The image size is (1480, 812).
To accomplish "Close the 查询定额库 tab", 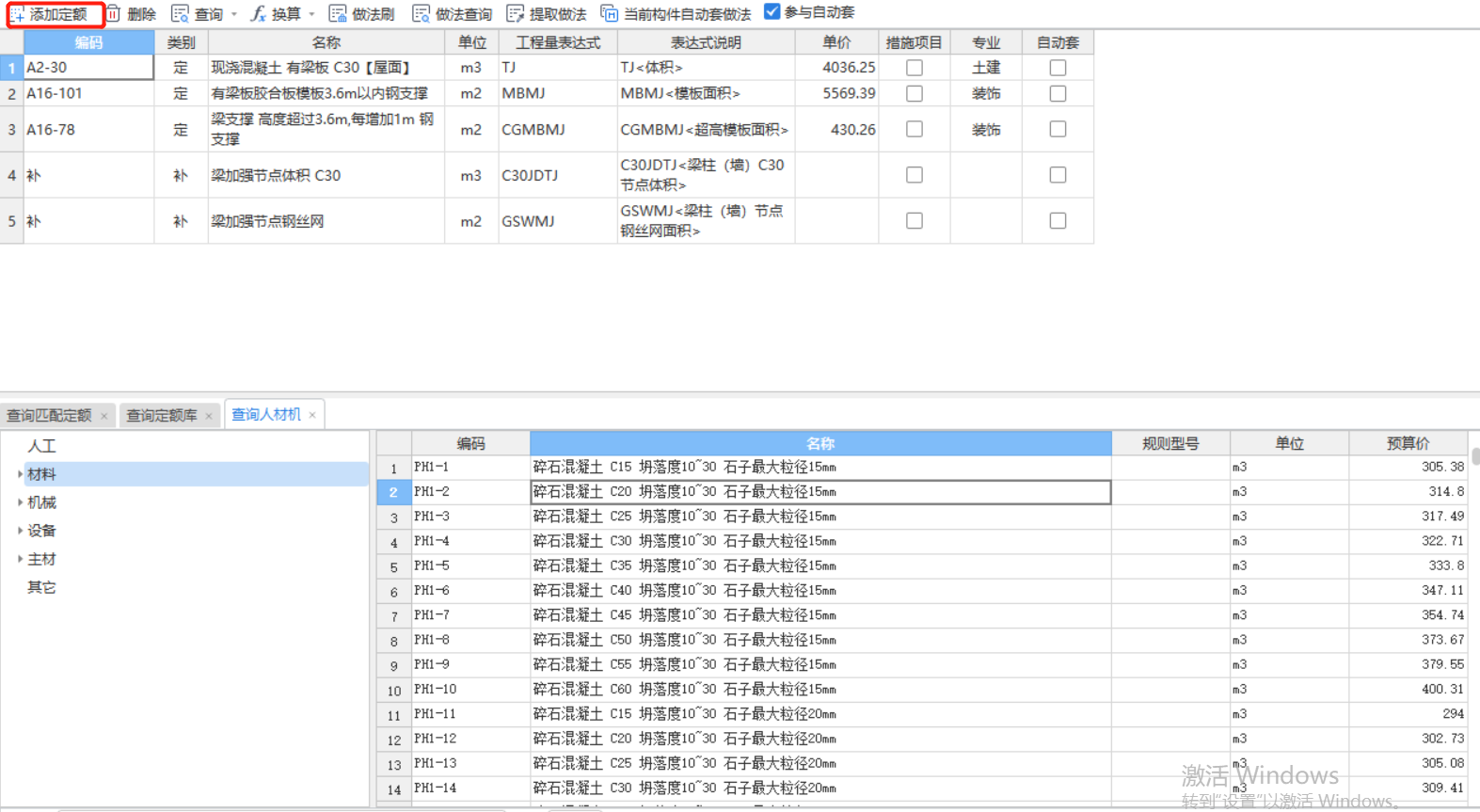I will click(x=209, y=416).
